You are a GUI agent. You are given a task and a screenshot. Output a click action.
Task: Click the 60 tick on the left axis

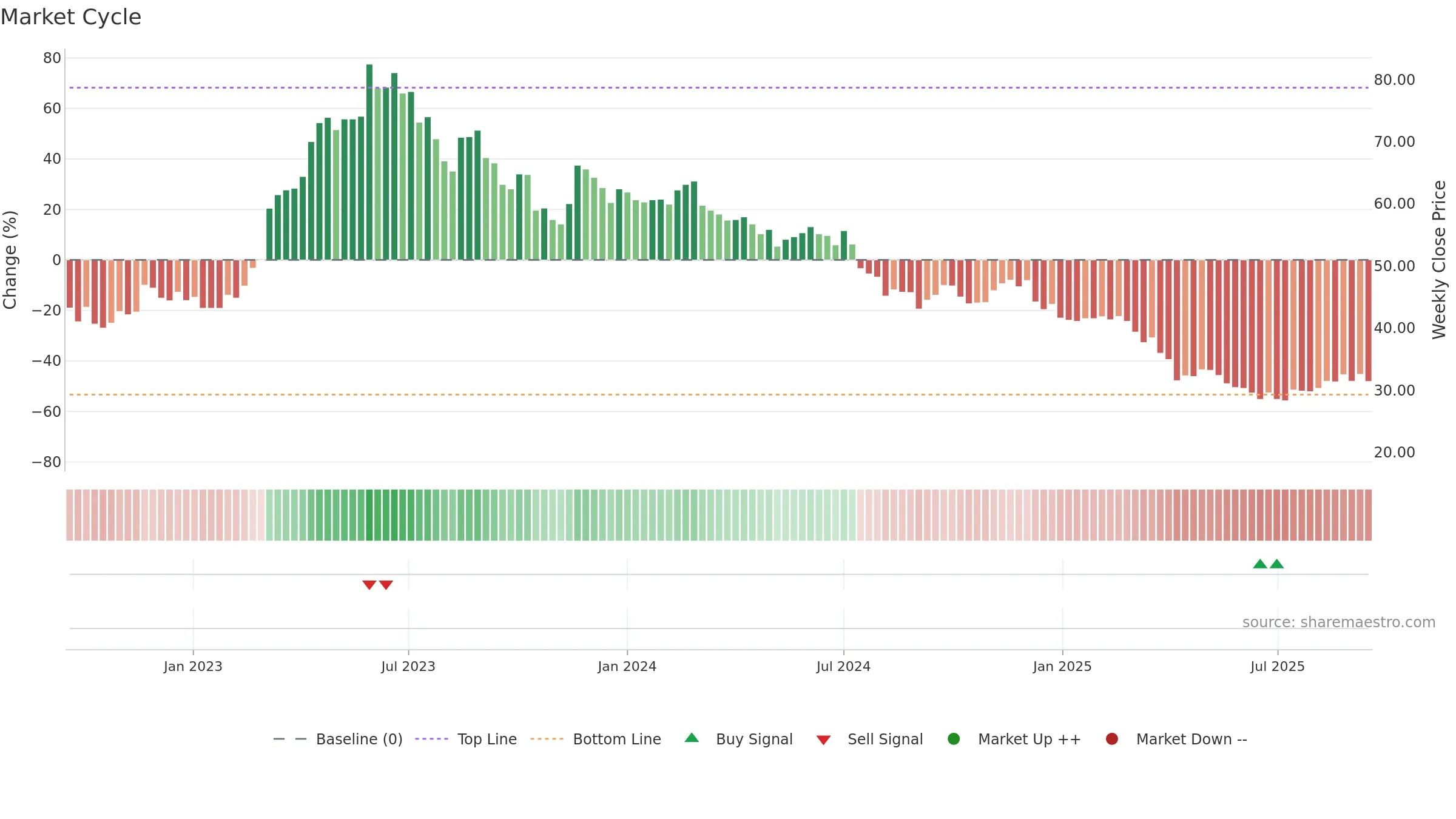pyautogui.click(x=52, y=108)
